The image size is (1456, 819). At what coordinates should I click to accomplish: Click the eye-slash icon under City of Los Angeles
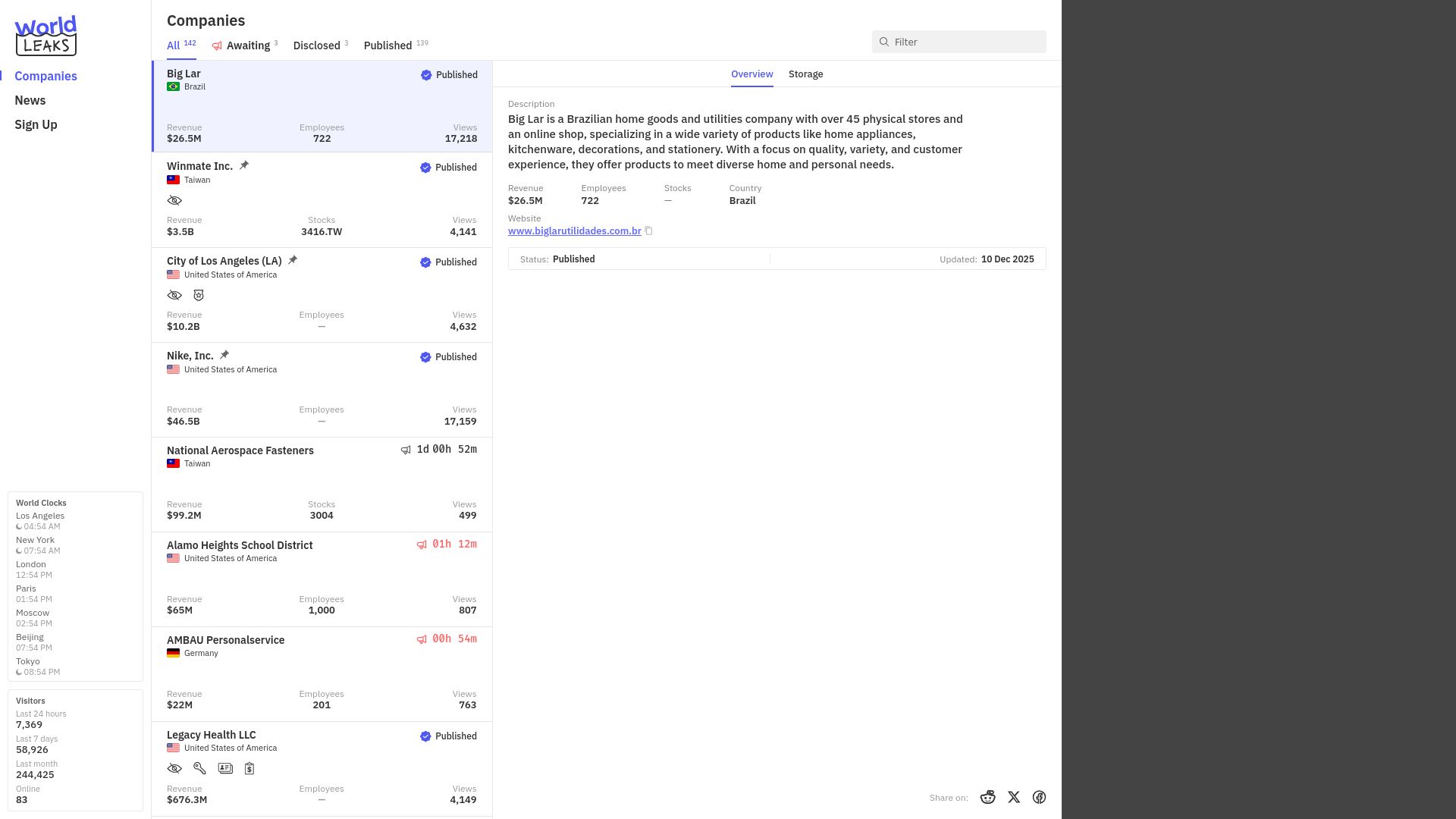point(174,295)
